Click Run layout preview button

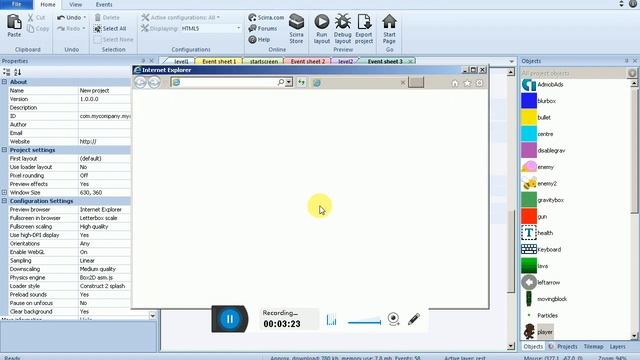click(322, 29)
